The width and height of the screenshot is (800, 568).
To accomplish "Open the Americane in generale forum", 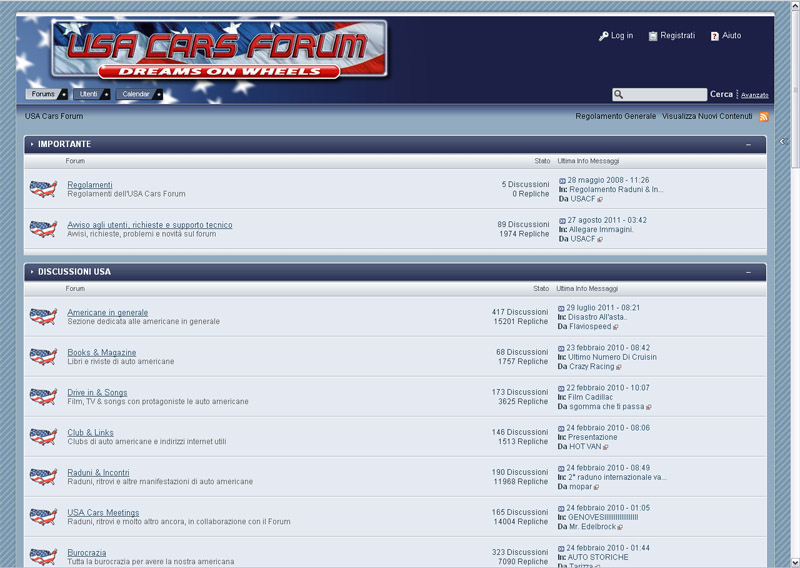I will tap(108, 312).
